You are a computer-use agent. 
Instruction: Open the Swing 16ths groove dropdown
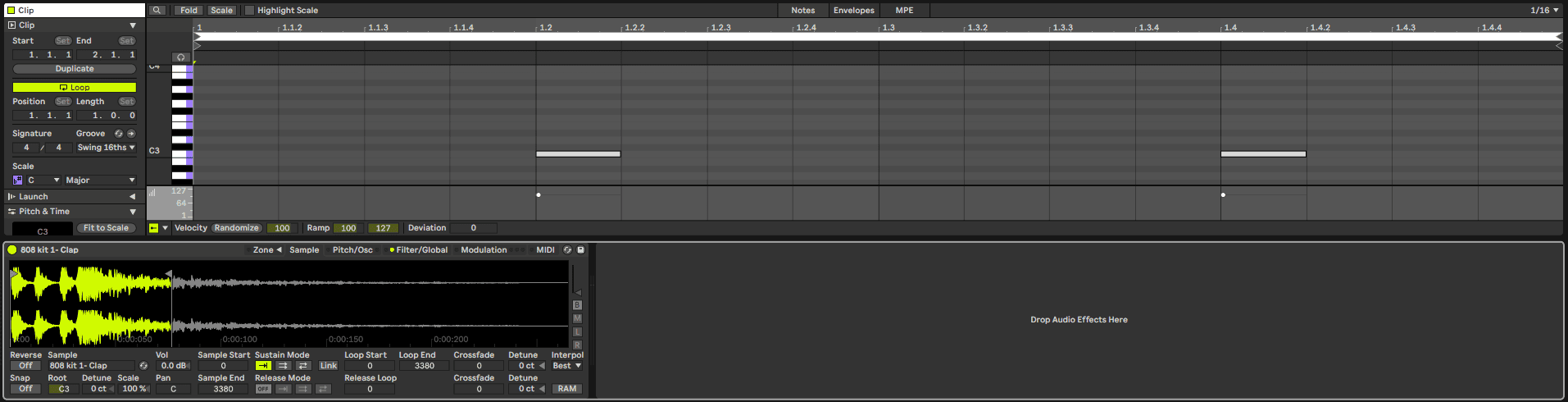[x=106, y=148]
